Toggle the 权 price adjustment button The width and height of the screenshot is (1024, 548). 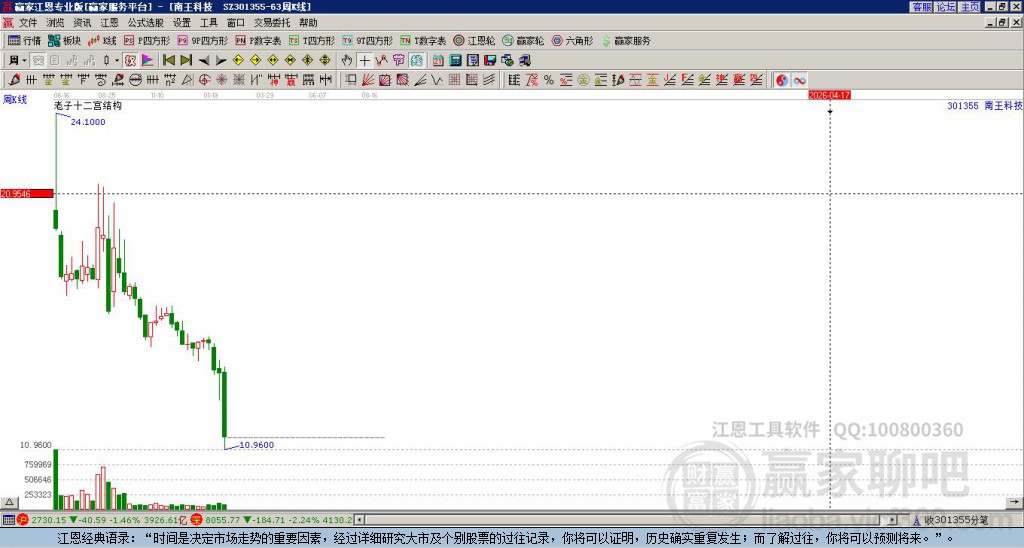tap(130, 60)
